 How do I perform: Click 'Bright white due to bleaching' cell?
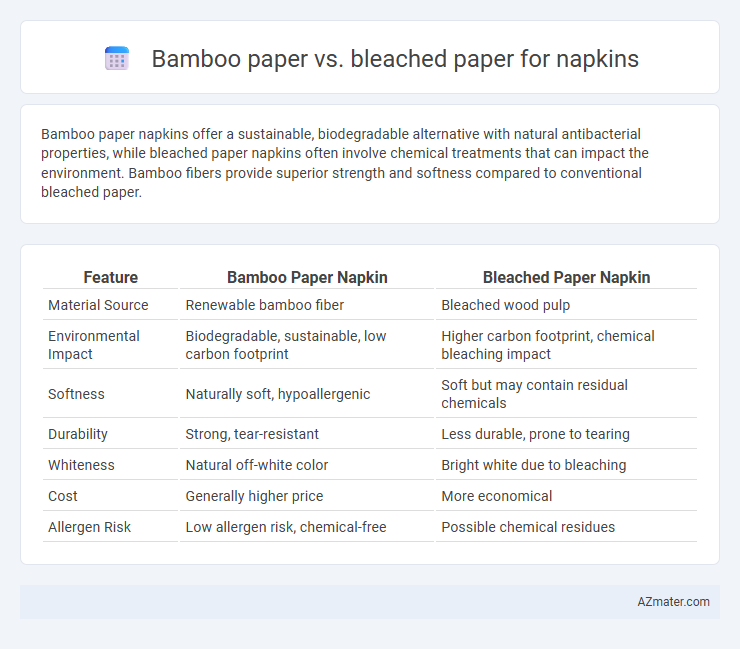coord(534,465)
